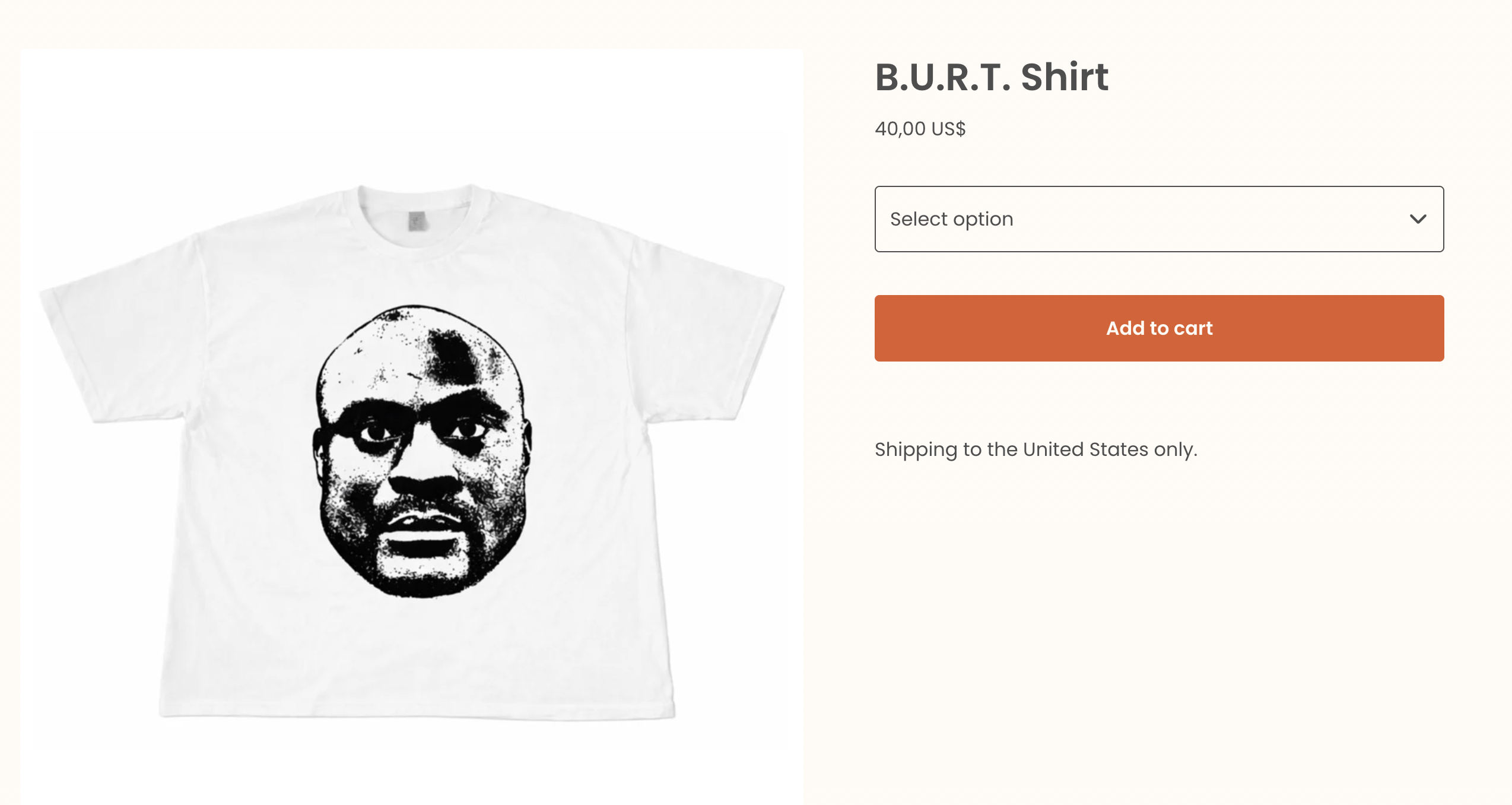The width and height of the screenshot is (1512, 805).
Task: Open the Select option dropdown
Action: point(1159,219)
